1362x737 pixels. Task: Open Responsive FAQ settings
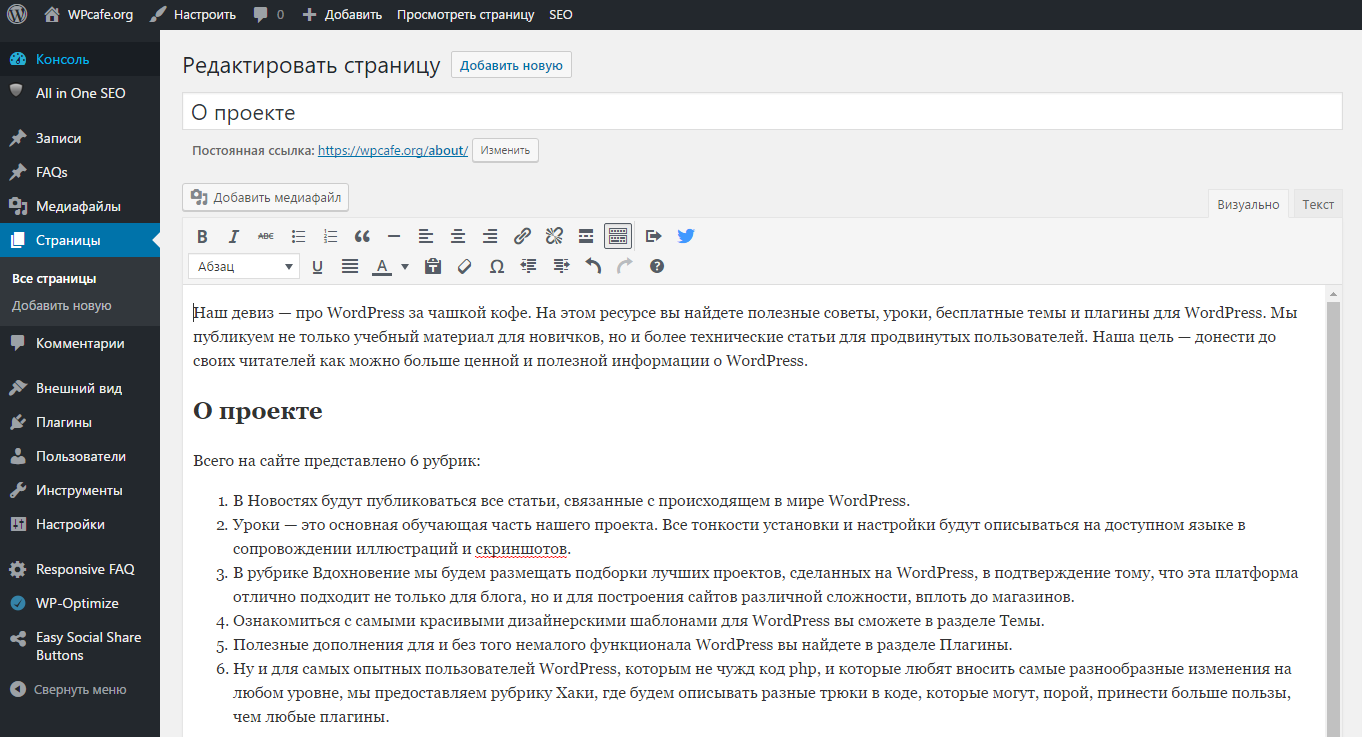[80, 569]
